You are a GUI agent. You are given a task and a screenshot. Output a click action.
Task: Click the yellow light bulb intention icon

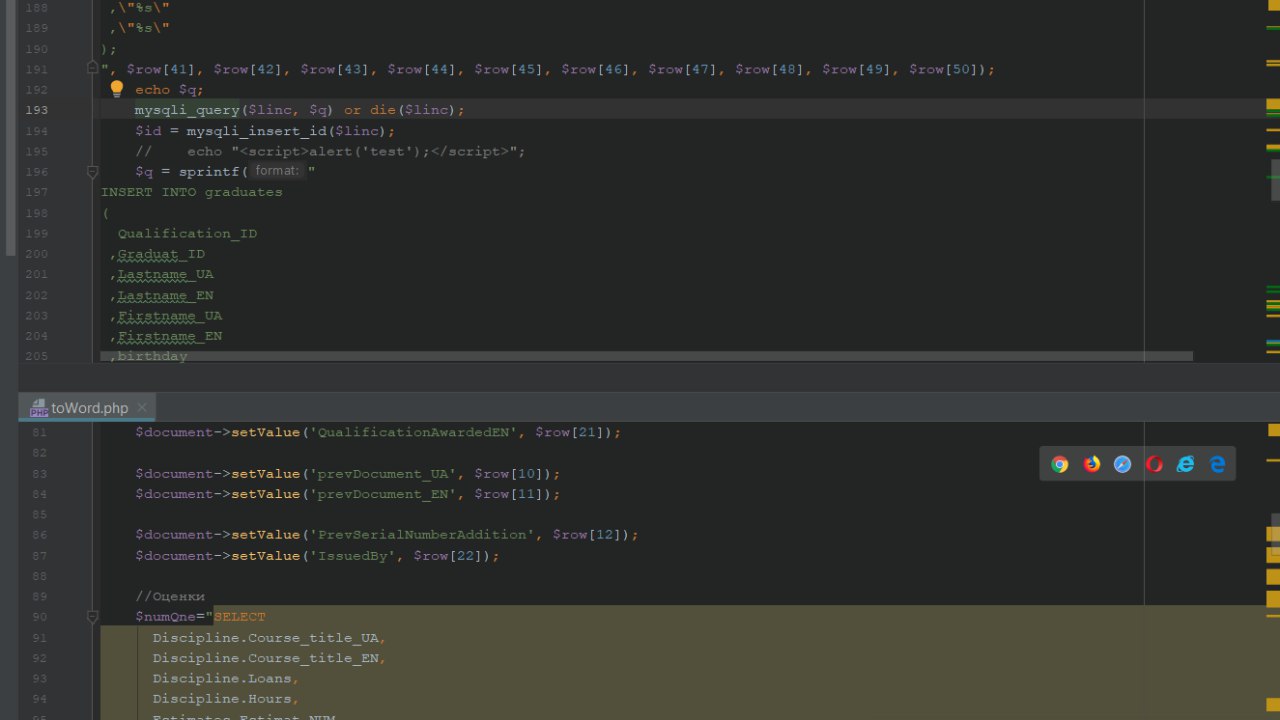click(117, 89)
